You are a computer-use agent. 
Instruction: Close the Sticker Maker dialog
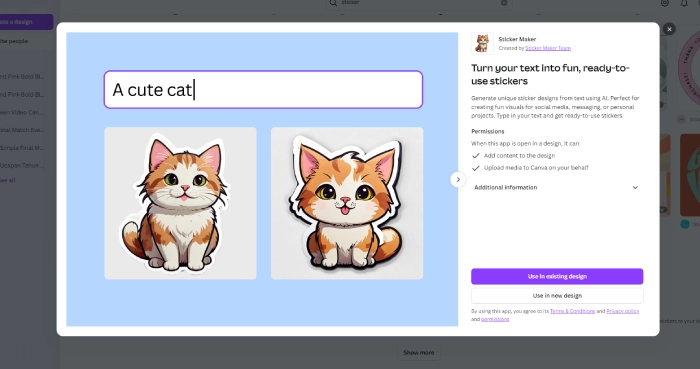point(669,29)
